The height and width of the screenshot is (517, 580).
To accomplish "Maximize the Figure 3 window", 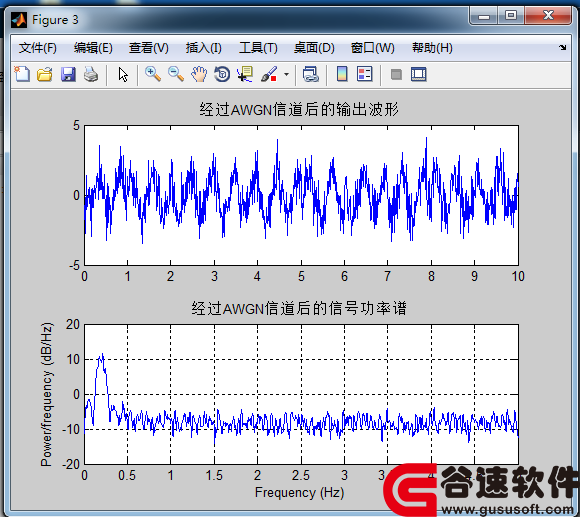I will coord(511,16).
